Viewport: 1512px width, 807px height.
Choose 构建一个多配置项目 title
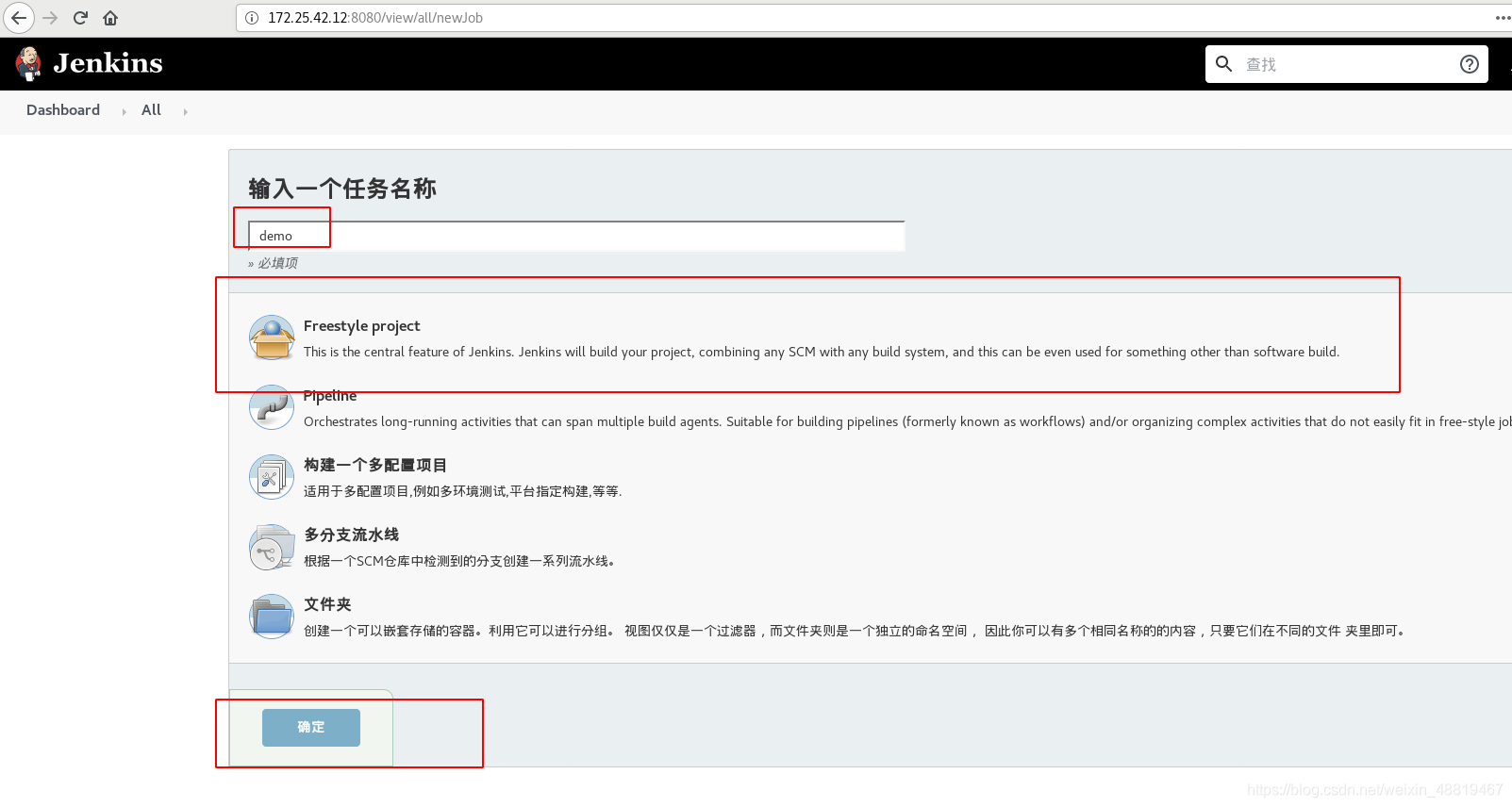pos(375,466)
